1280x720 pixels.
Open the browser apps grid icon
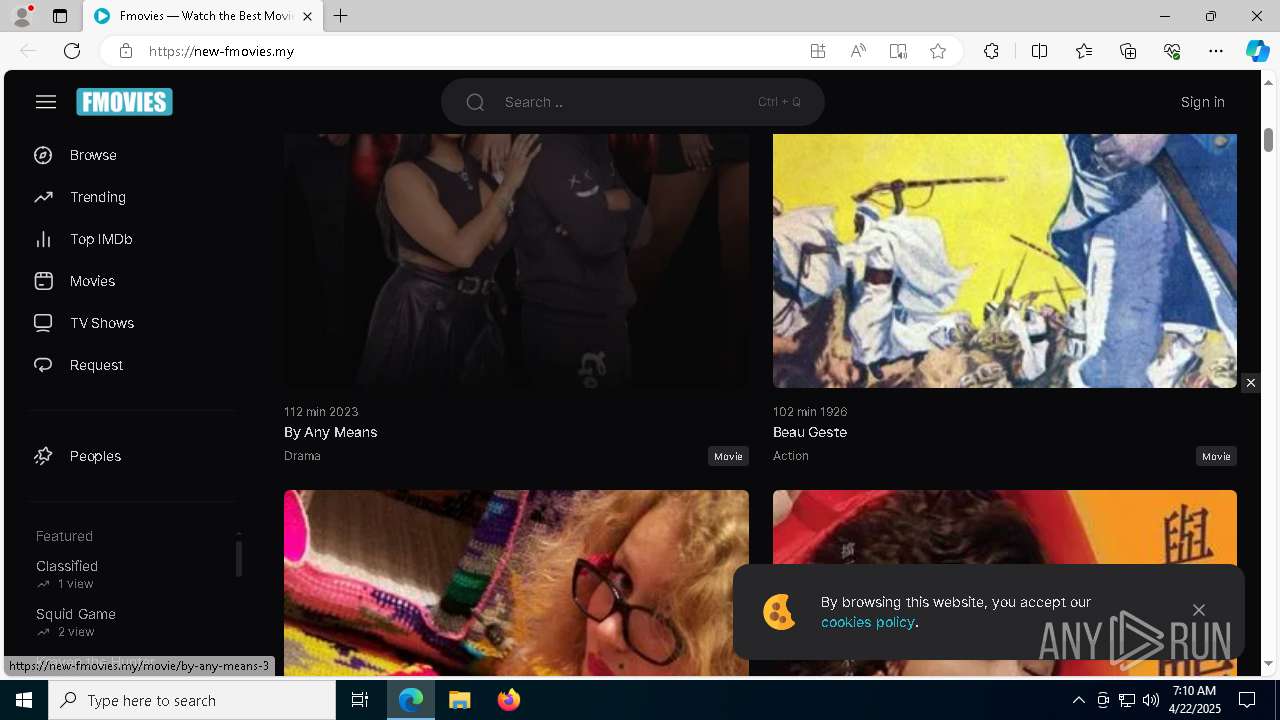818,51
